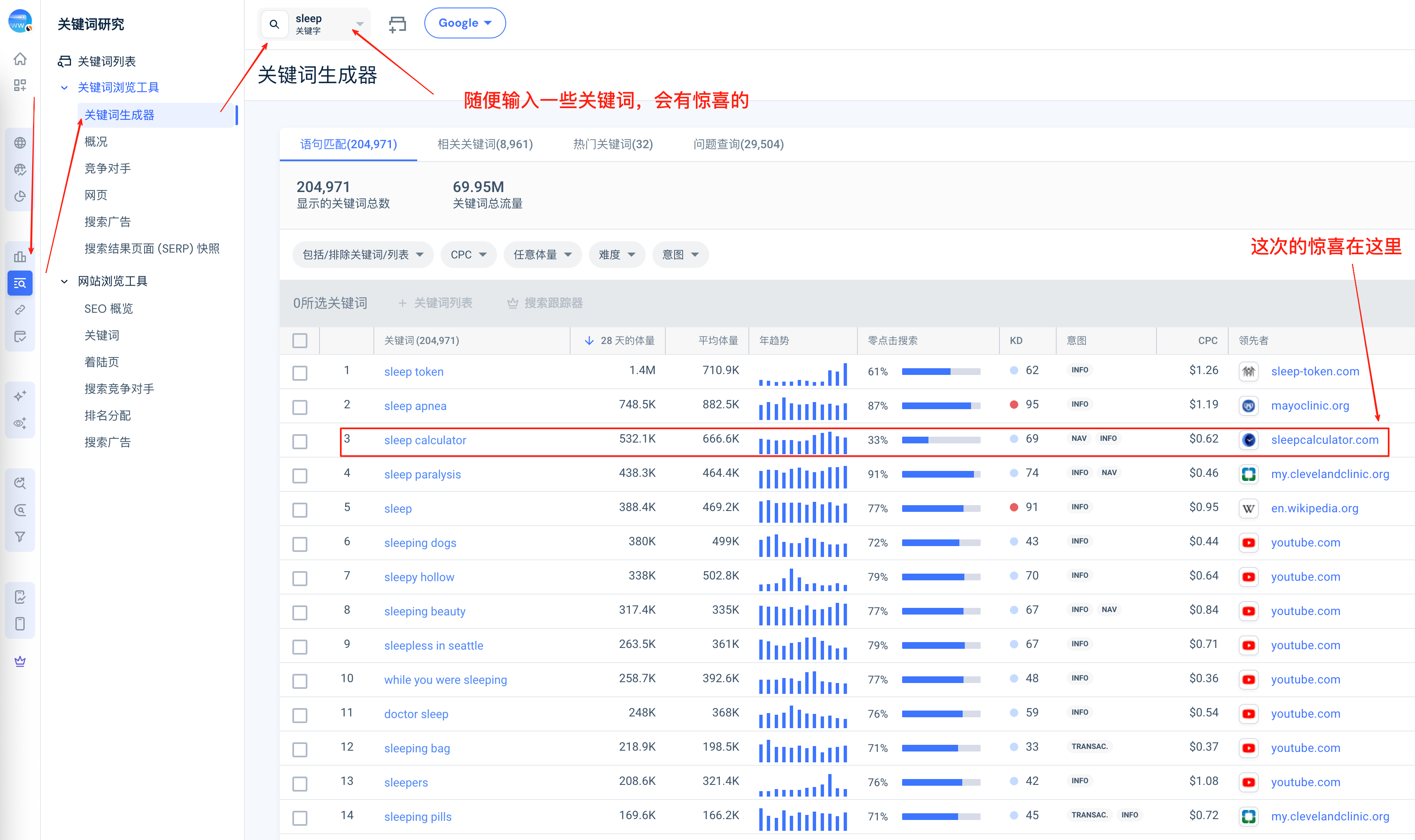Click the add-to-list icon next to Google
The width and height of the screenshot is (1415, 840).
click(x=398, y=24)
